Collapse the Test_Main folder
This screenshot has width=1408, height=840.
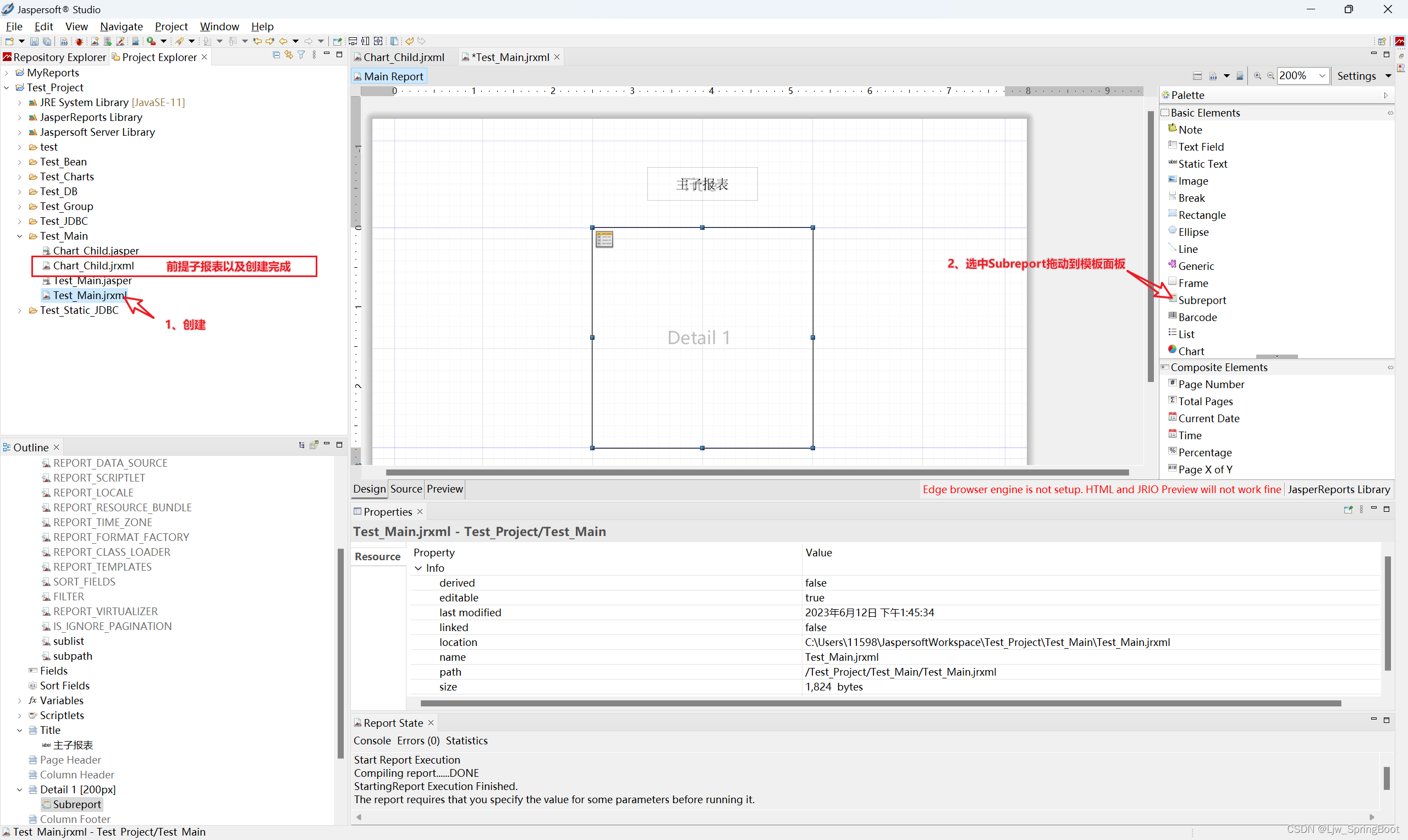point(20,236)
